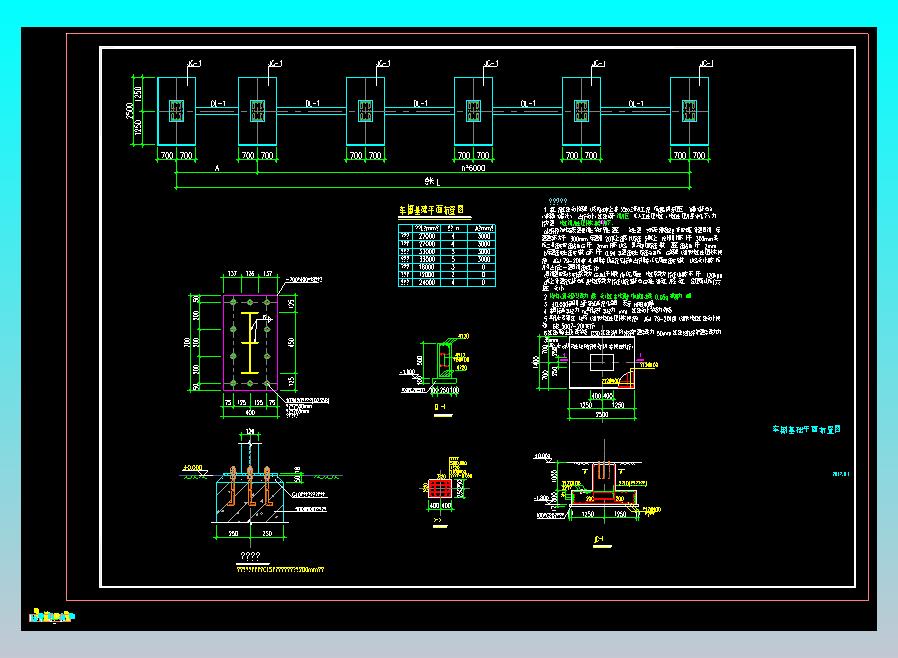
Task: Click the table cell reading 15000
Action: pyautogui.click(x=427, y=274)
